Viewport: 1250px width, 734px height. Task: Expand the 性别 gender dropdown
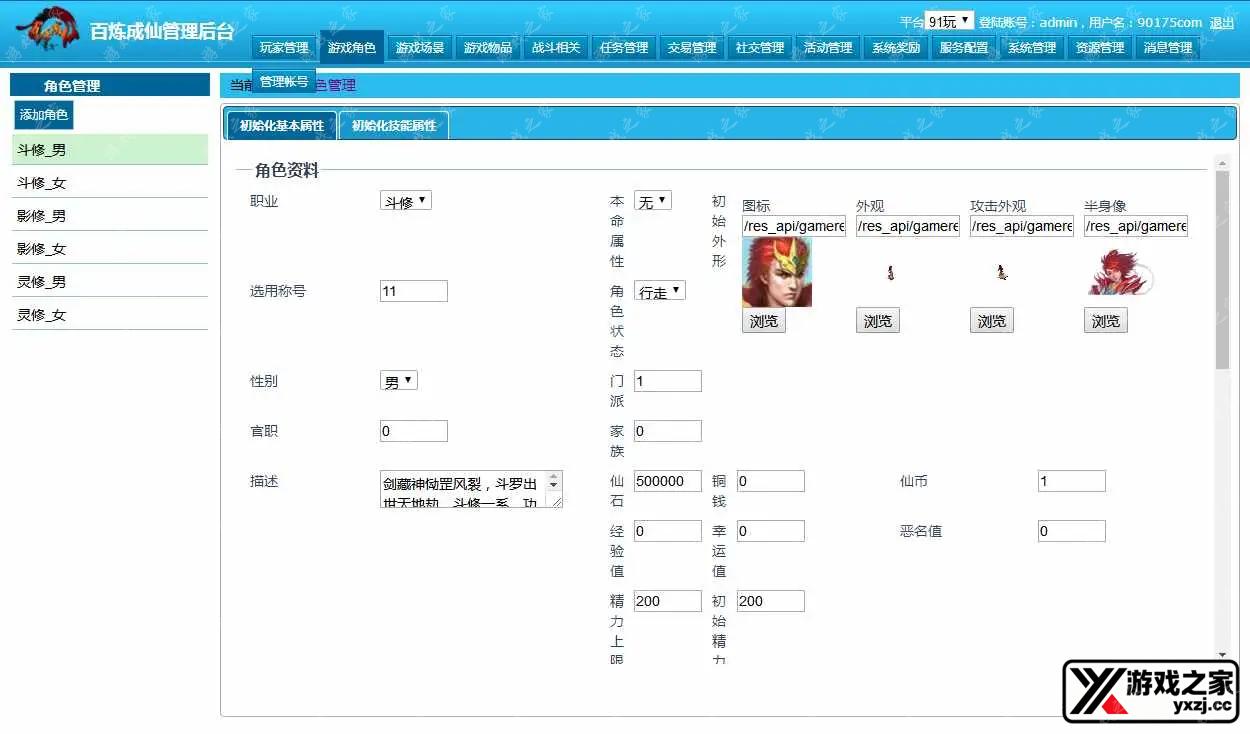click(398, 381)
